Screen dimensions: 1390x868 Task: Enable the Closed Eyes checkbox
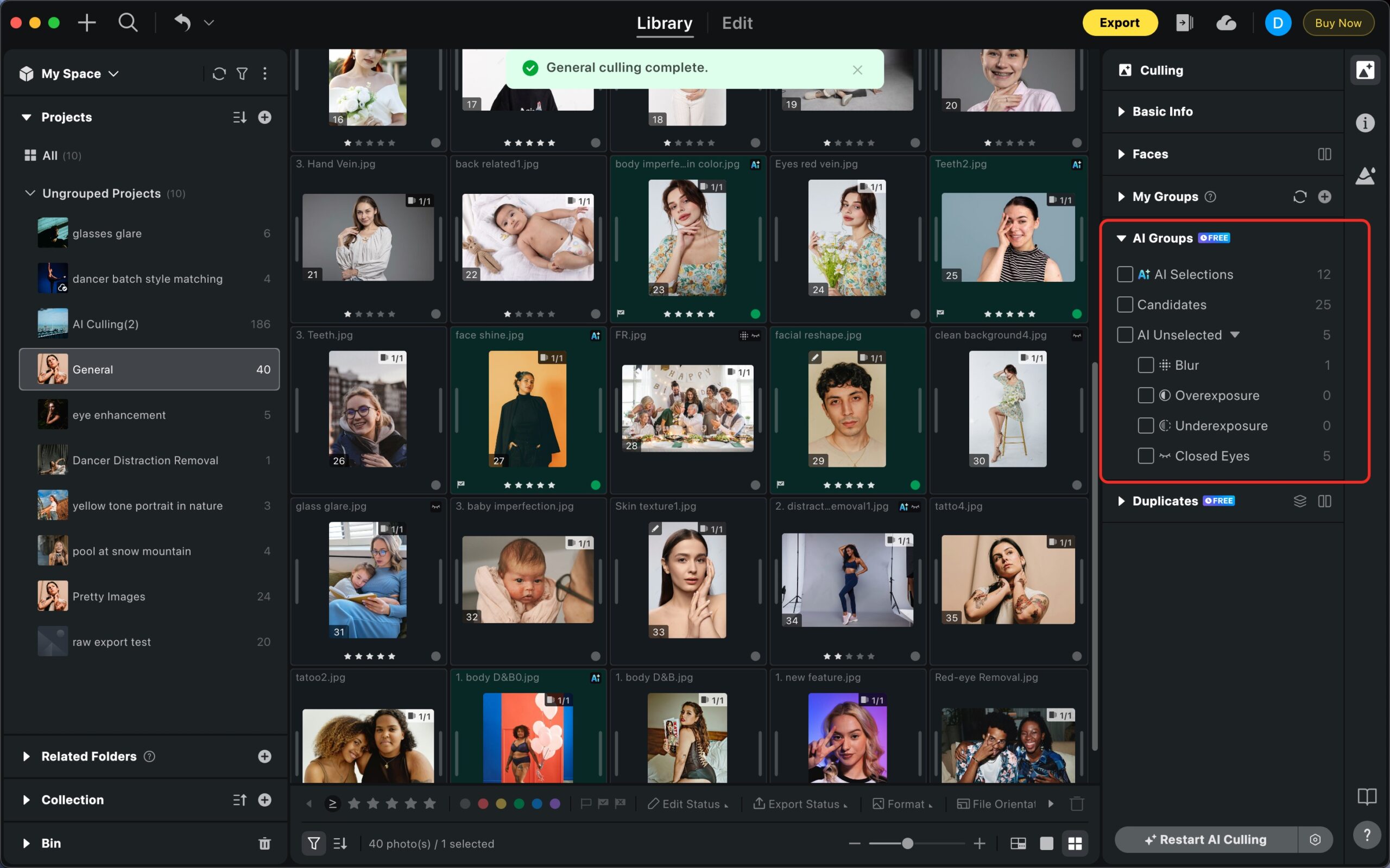1146,456
